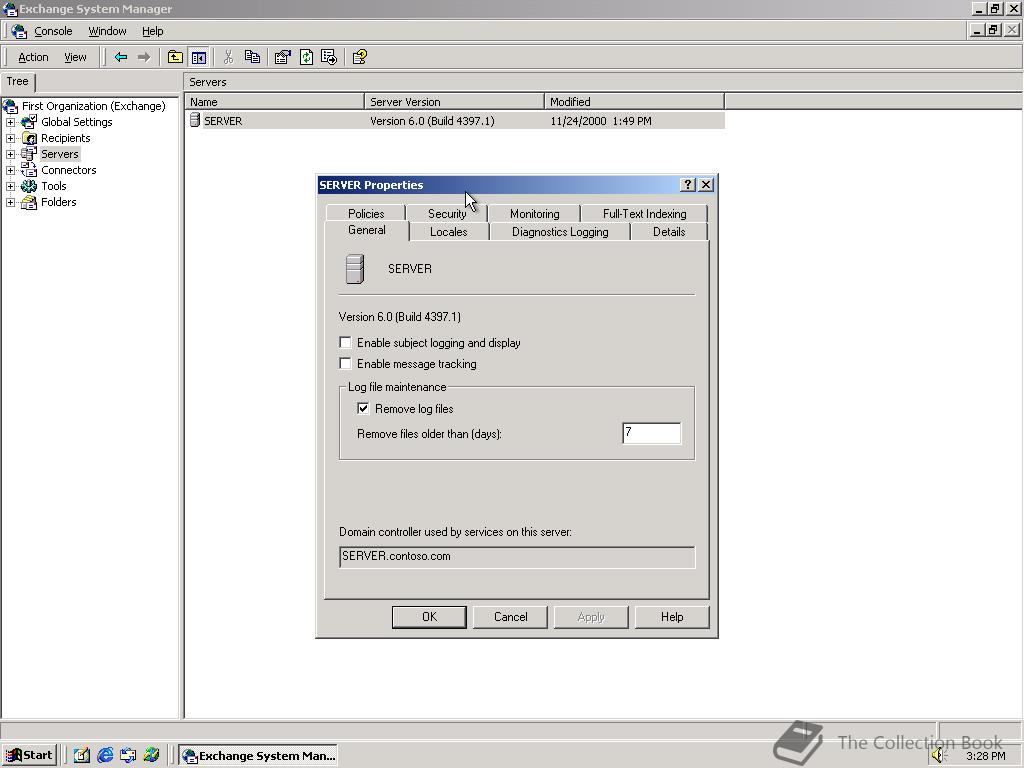The height and width of the screenshot is (768, 1024).
Task: Click the console icon left of Console menu
Action: coord(20,31)
